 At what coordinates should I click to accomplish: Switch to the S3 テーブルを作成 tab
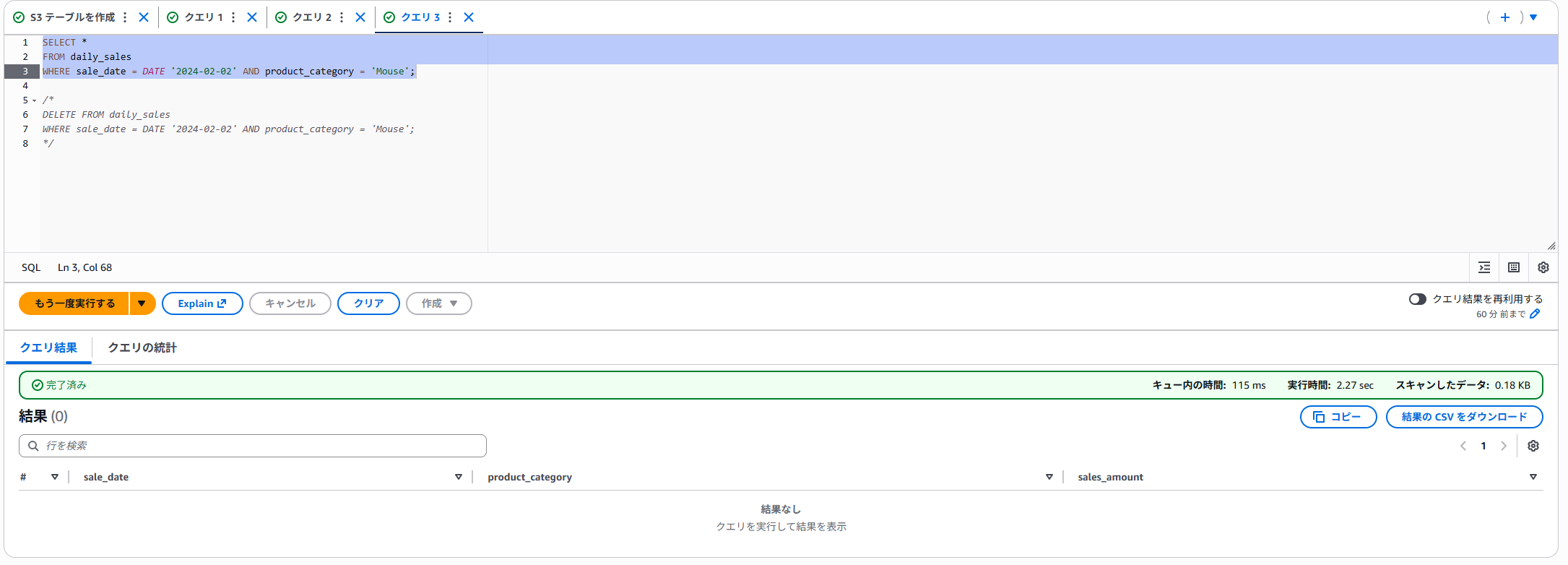click(72, 17)
